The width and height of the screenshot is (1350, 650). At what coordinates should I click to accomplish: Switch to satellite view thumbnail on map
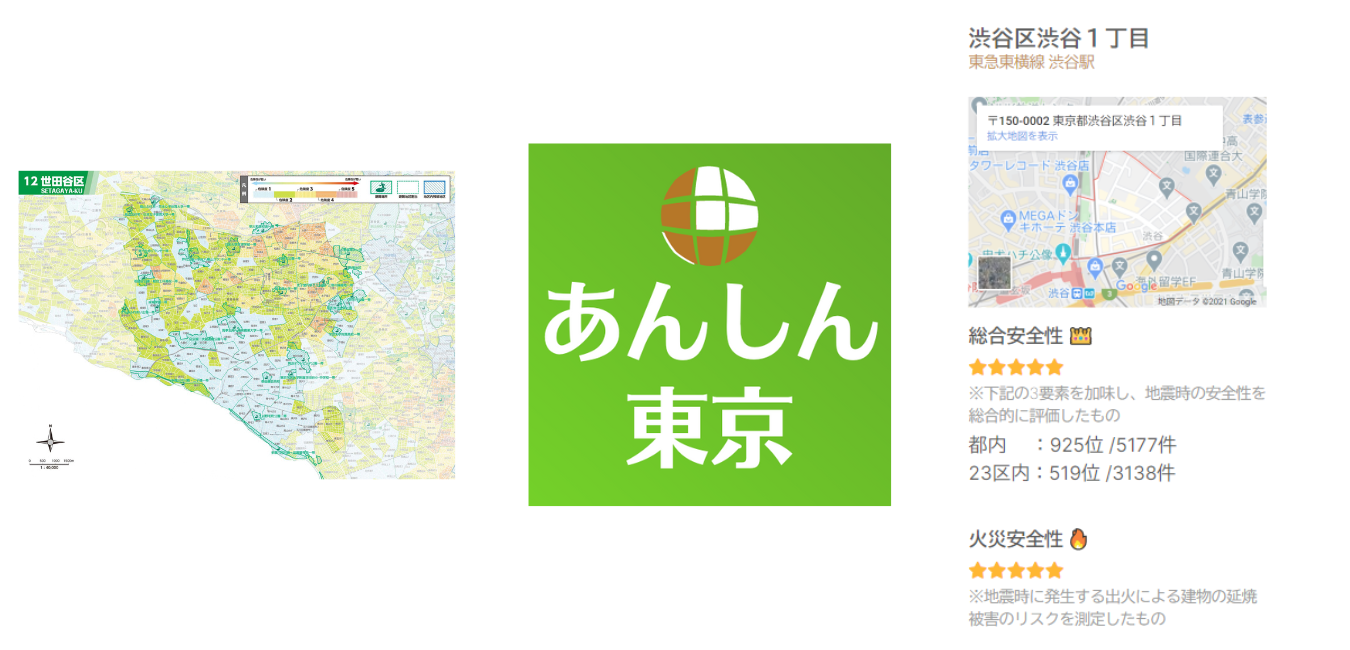(994, 272)
